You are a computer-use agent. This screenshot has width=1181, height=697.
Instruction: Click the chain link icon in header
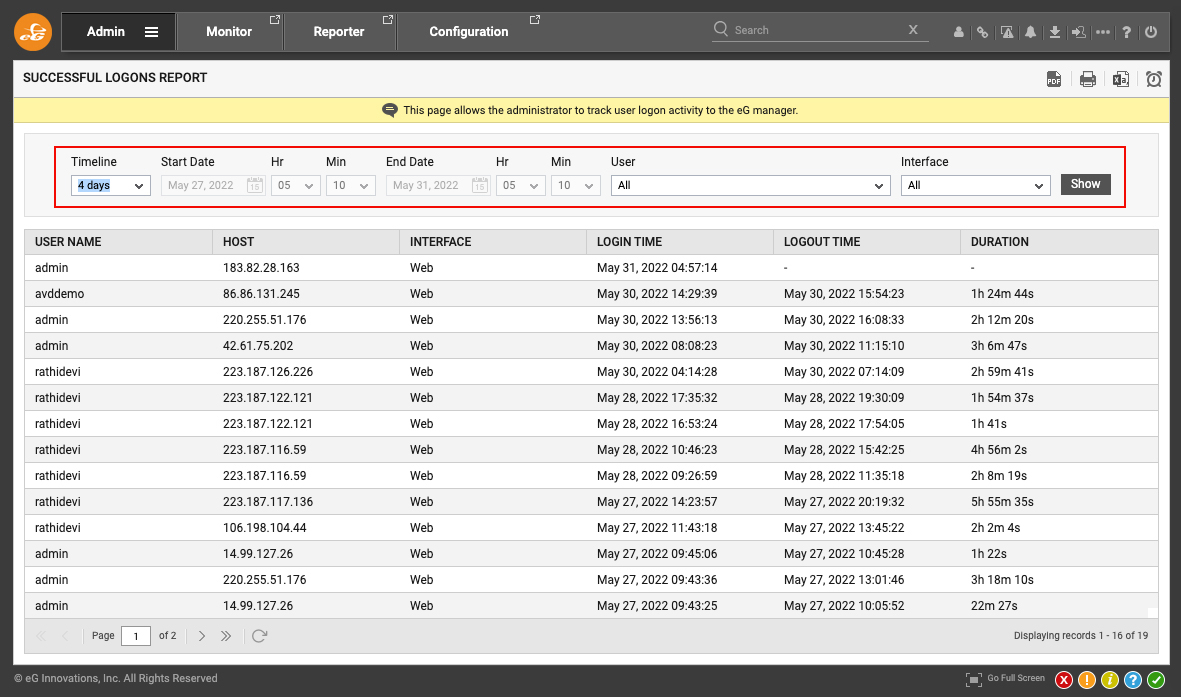tap(982, 32)
